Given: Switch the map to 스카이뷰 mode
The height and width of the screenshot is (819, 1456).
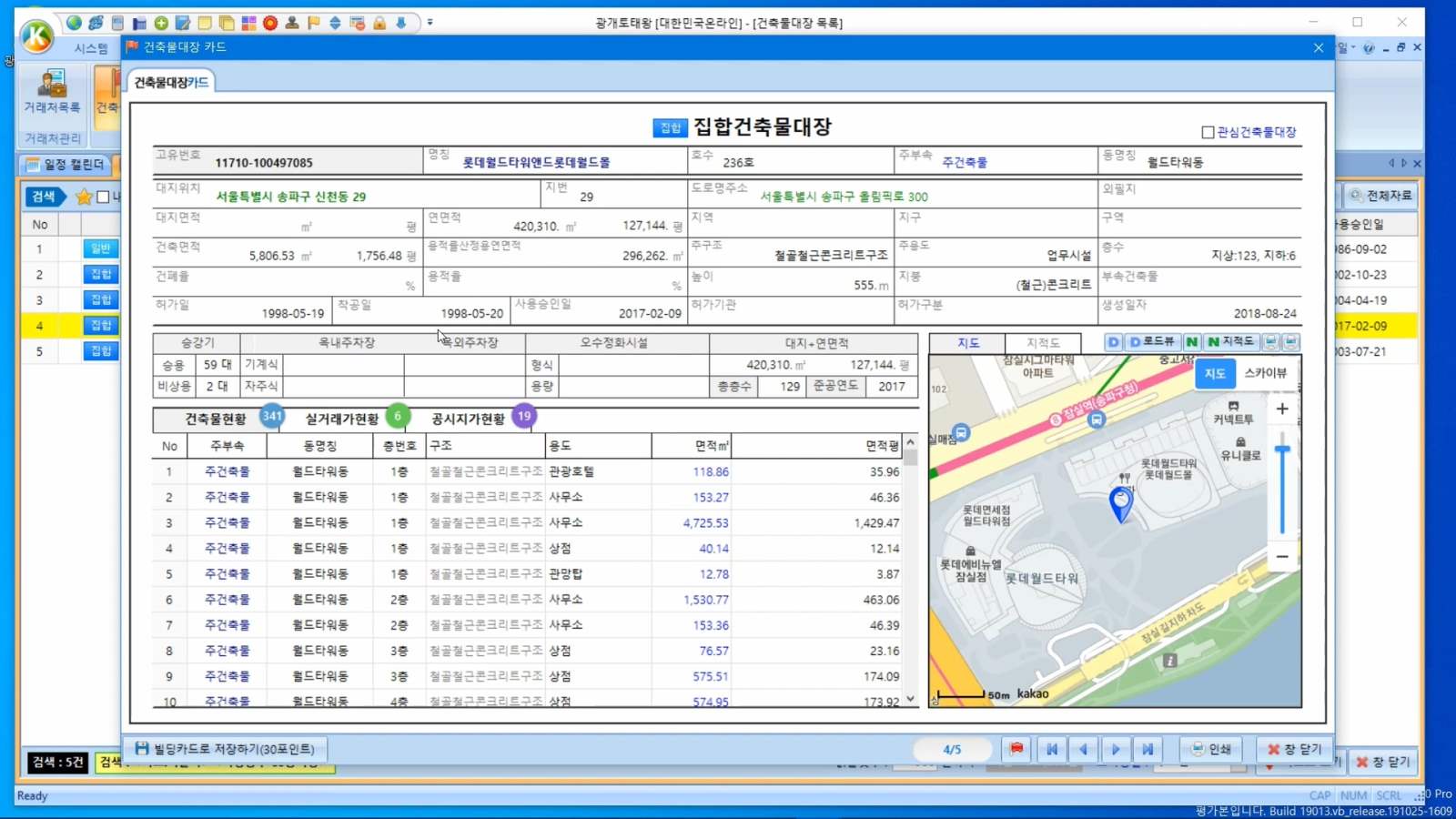Looking at the screenshot, I should pyautogui.click(x=1265, y=373).
